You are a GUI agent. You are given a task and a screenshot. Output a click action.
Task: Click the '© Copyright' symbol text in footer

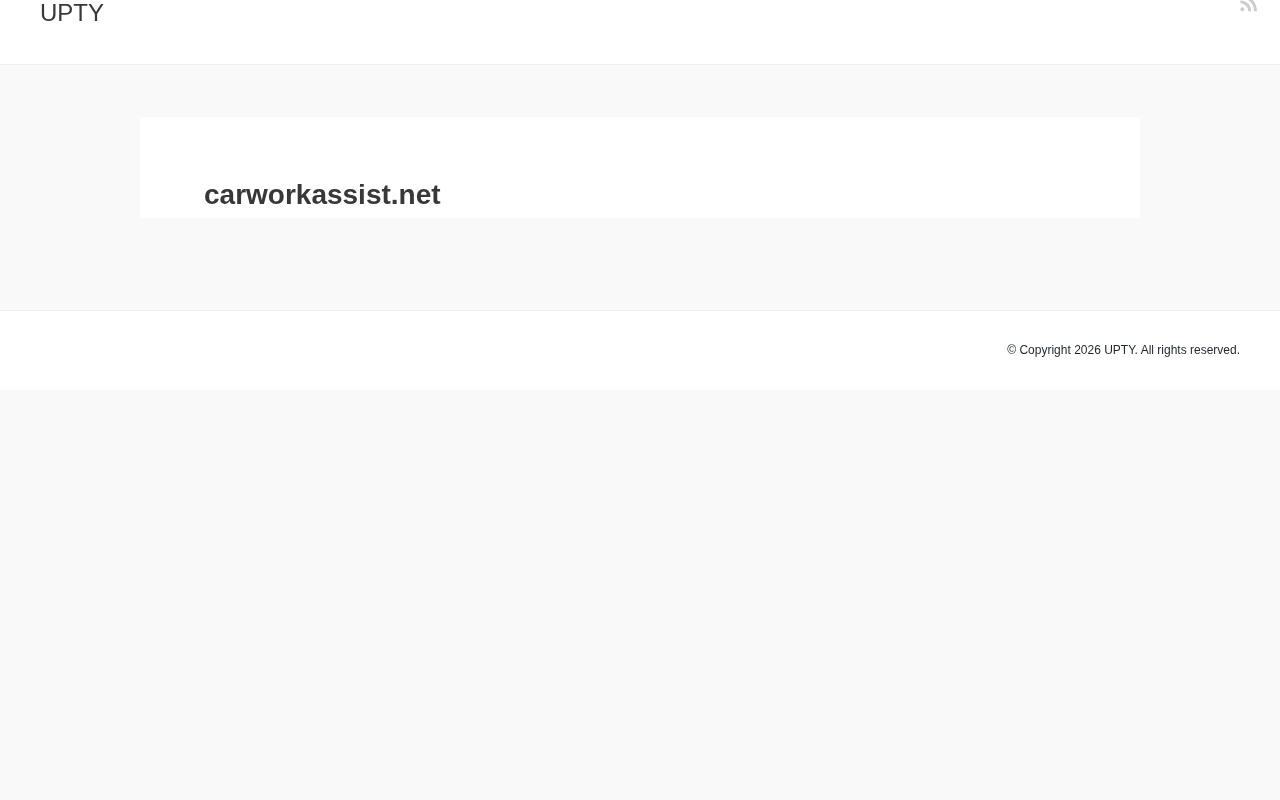pos(1039,350)
